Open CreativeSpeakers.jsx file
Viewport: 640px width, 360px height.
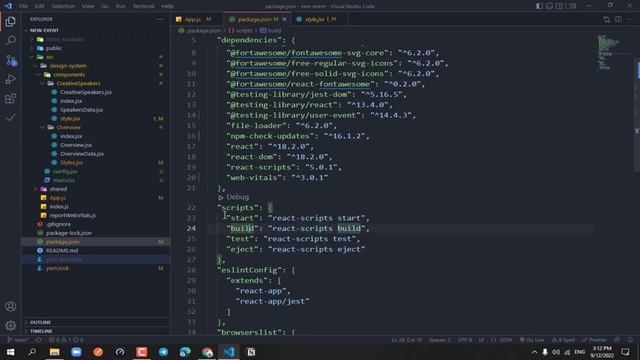coord(86,92)
